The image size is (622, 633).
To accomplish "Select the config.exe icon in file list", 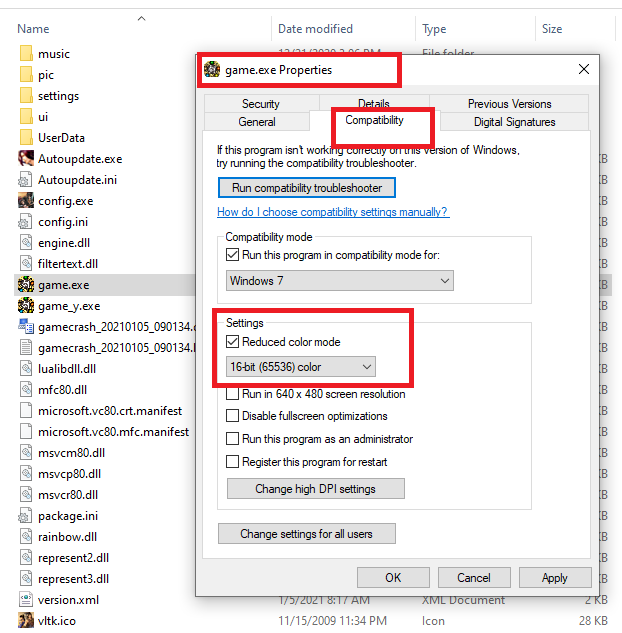I will pyautogui.click(x=27, y=201).
